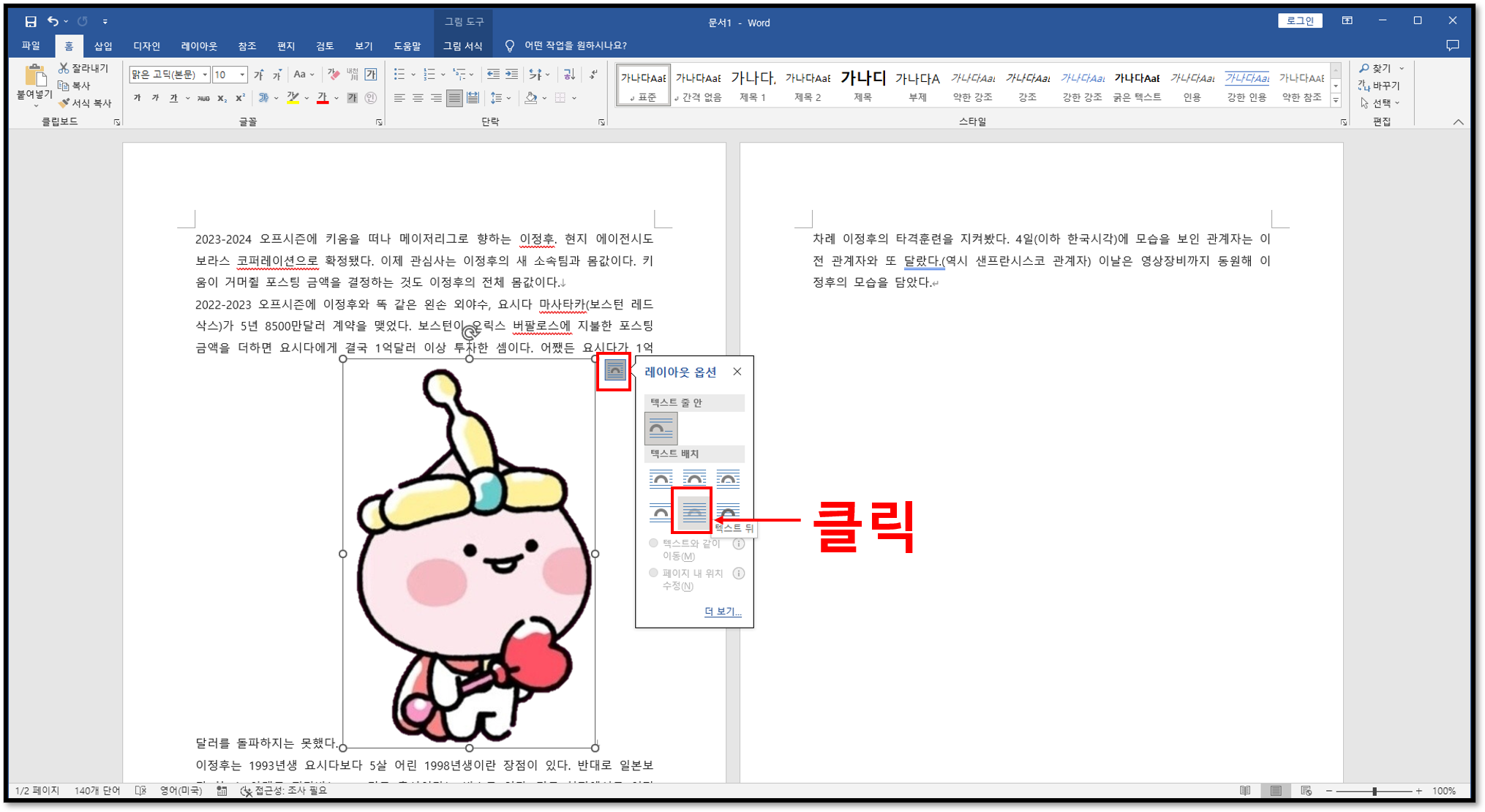
Task: Select '페이지 내 위치 수정' radio option
Action: (x=653, y=574)
